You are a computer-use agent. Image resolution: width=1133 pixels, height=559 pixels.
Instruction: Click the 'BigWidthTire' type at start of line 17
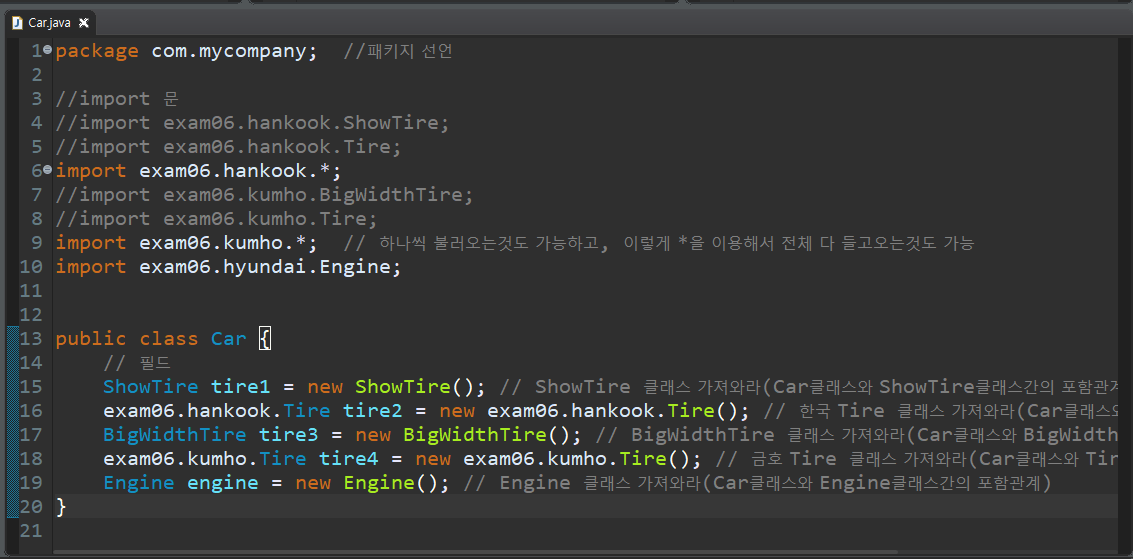[174, 434]
